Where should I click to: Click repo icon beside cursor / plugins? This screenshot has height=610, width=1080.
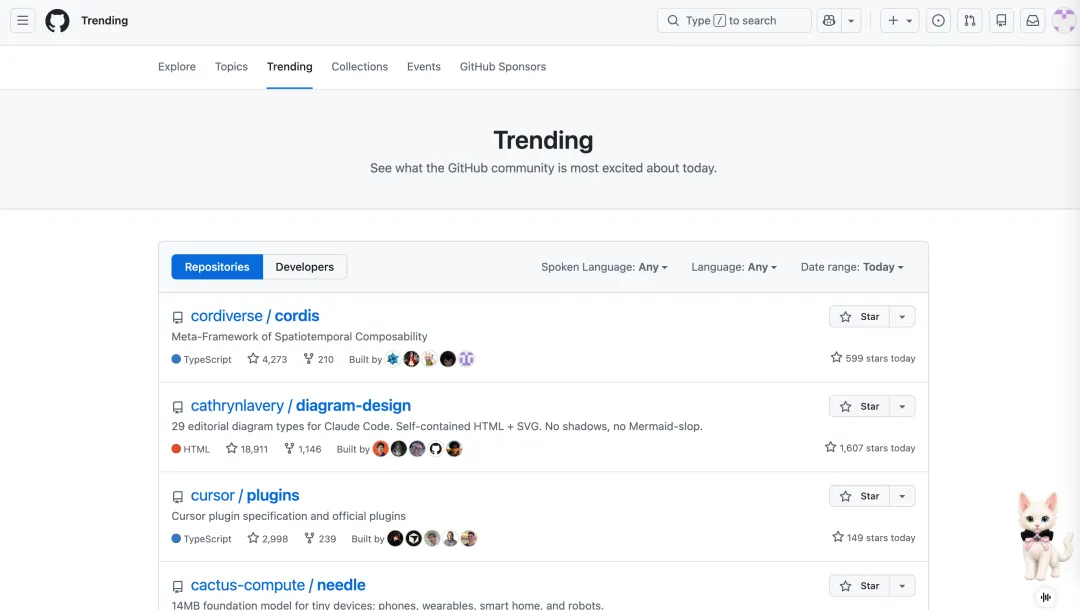click(x=178, y=496)
